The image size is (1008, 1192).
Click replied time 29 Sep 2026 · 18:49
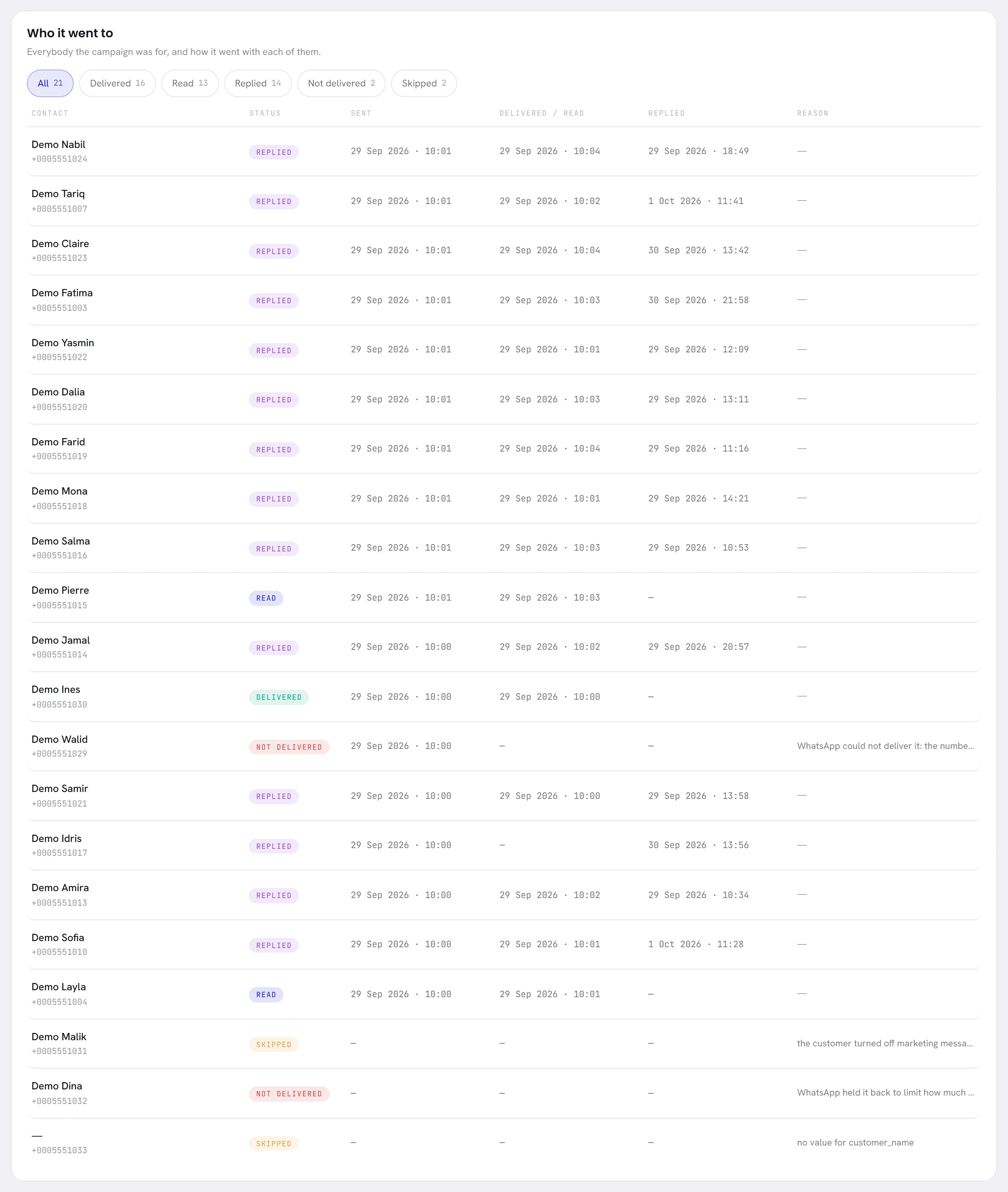(x=698, y=151)
